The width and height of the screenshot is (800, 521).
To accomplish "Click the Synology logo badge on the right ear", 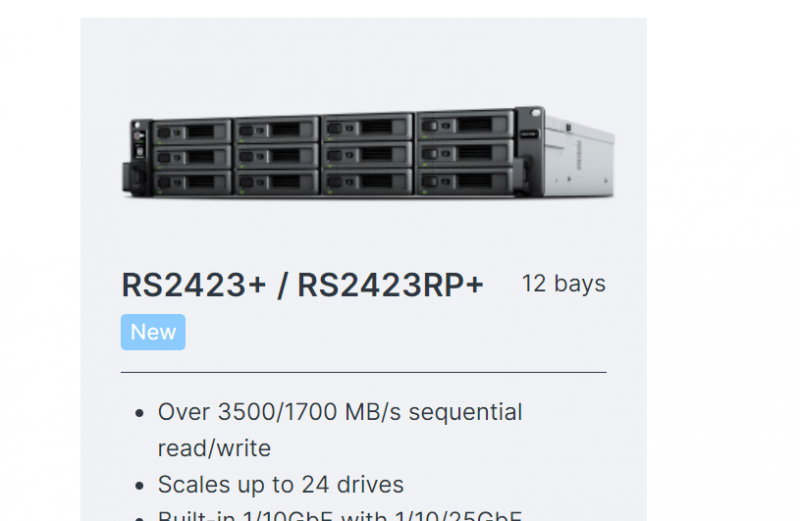I will [x=529, y=134].
